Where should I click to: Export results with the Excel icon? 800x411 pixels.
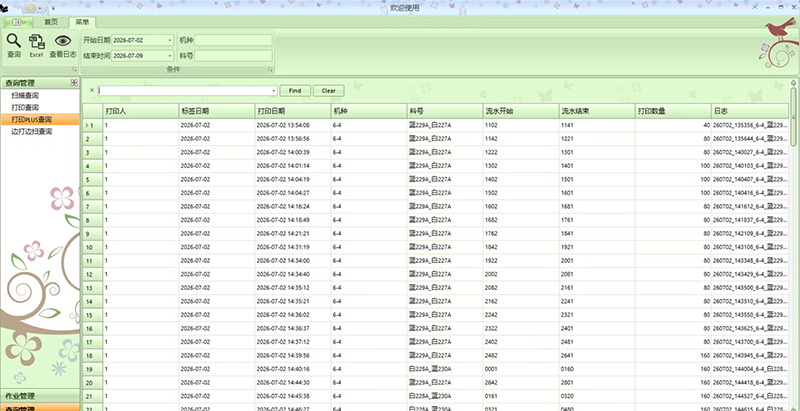[x=36, y=42]
